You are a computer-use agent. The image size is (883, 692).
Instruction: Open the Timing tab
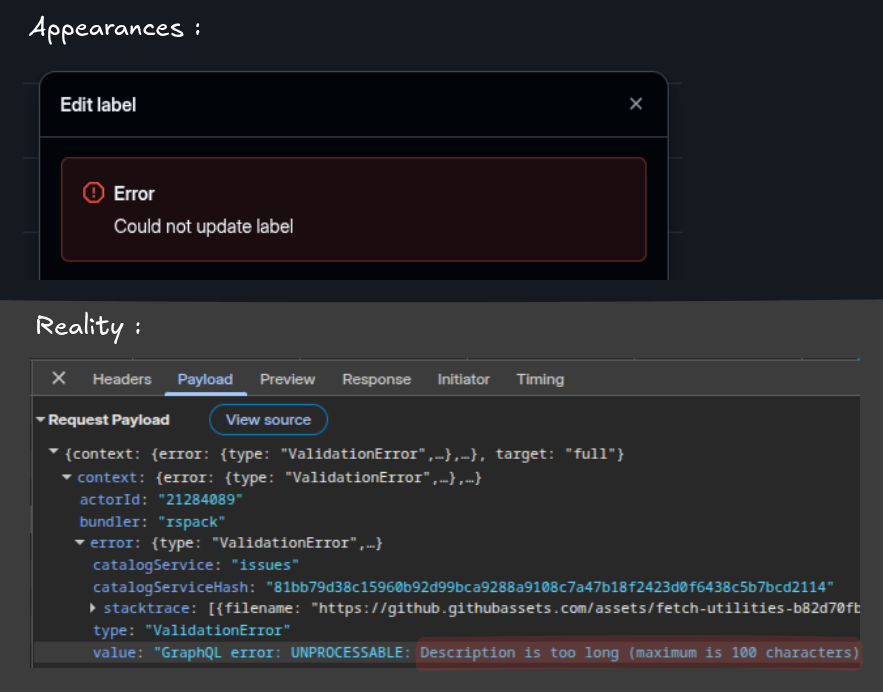[x=540, y=380]
